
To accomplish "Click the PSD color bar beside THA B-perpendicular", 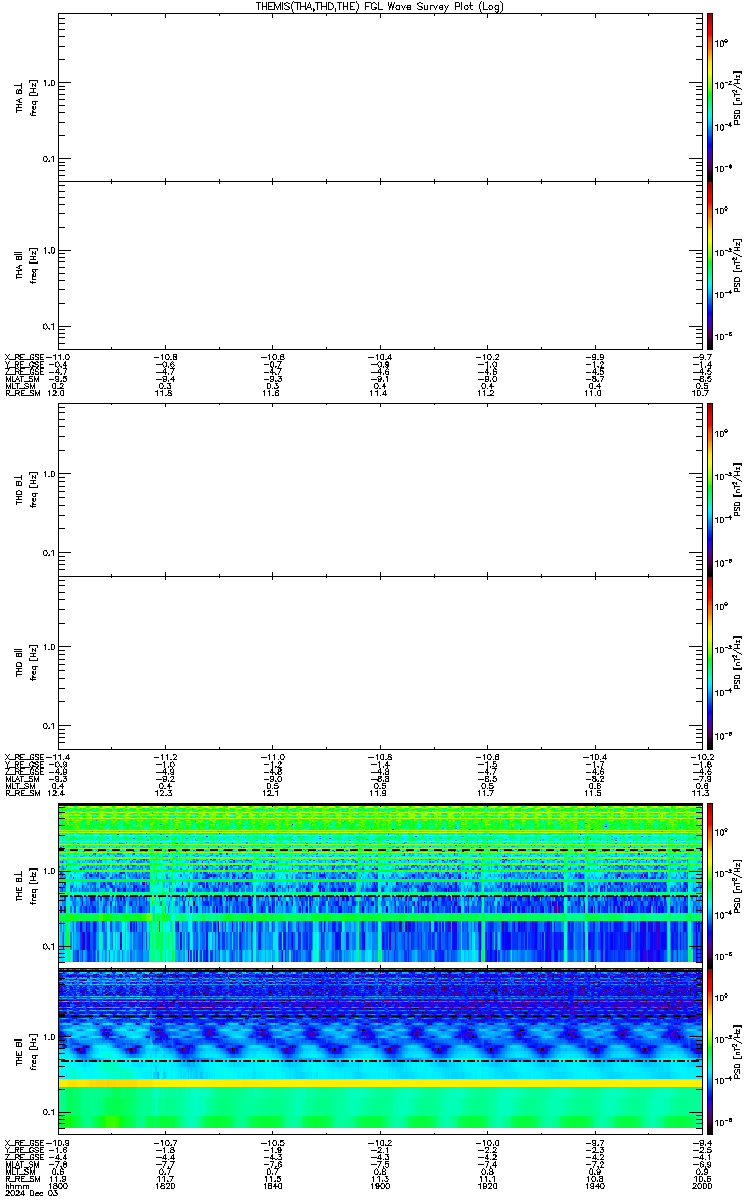I will (x=710, y=96).
